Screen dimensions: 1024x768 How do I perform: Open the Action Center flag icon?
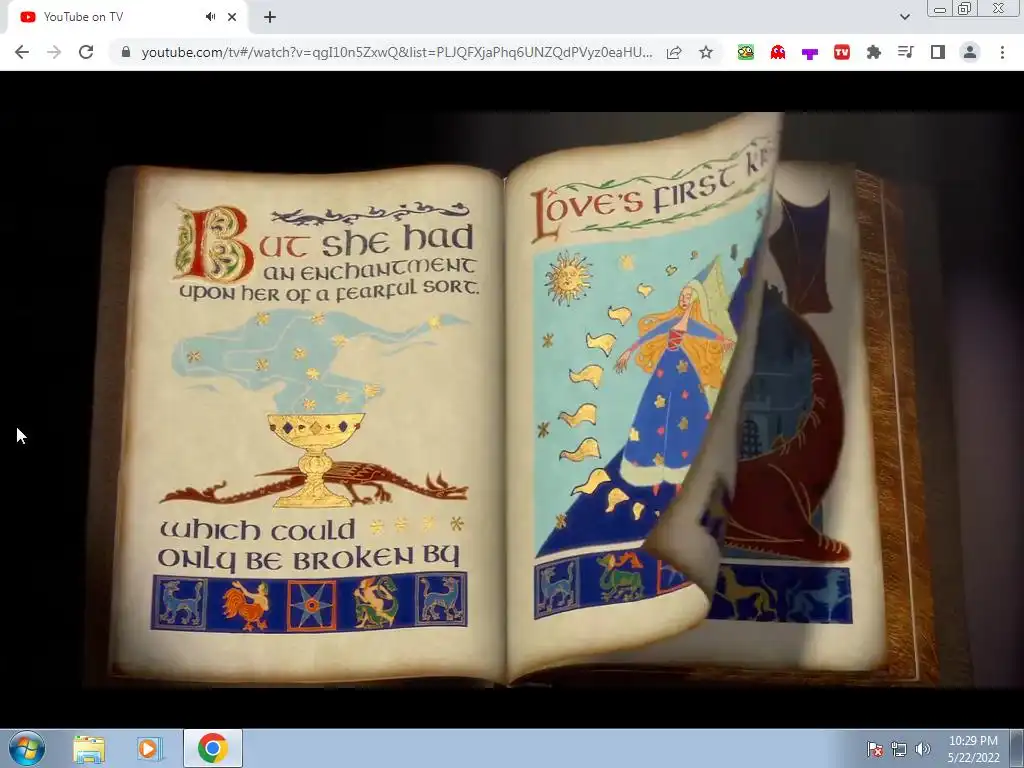click(x=874, y=749)
